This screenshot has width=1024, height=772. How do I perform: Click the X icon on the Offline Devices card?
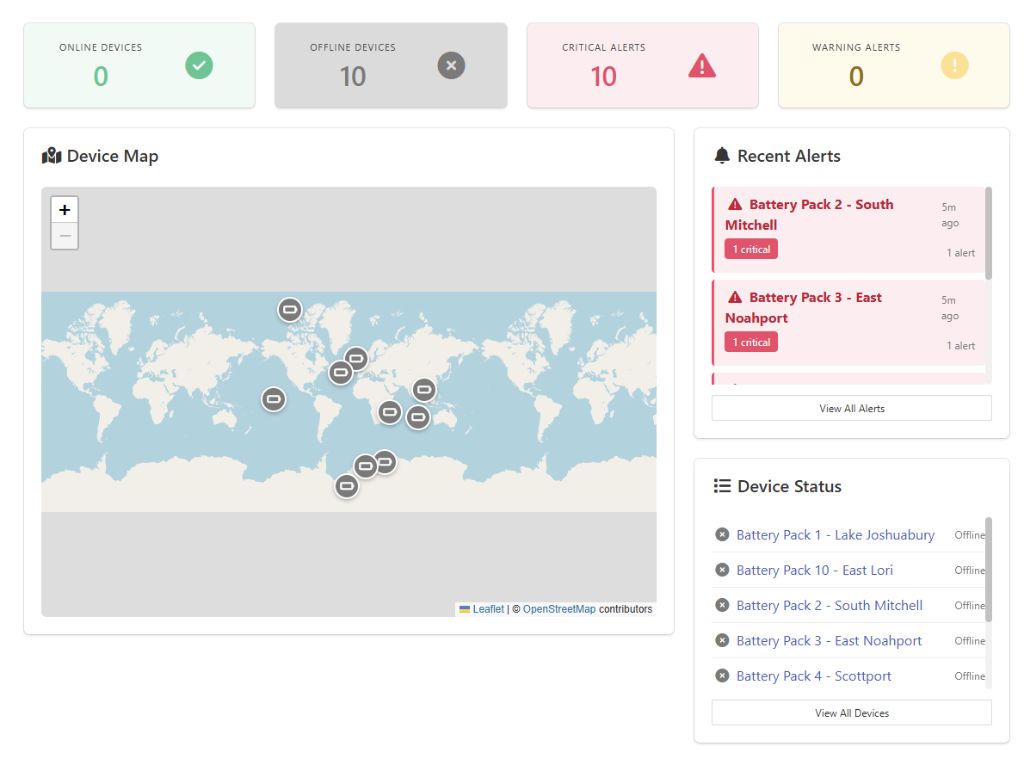click(x=451, y=65)
